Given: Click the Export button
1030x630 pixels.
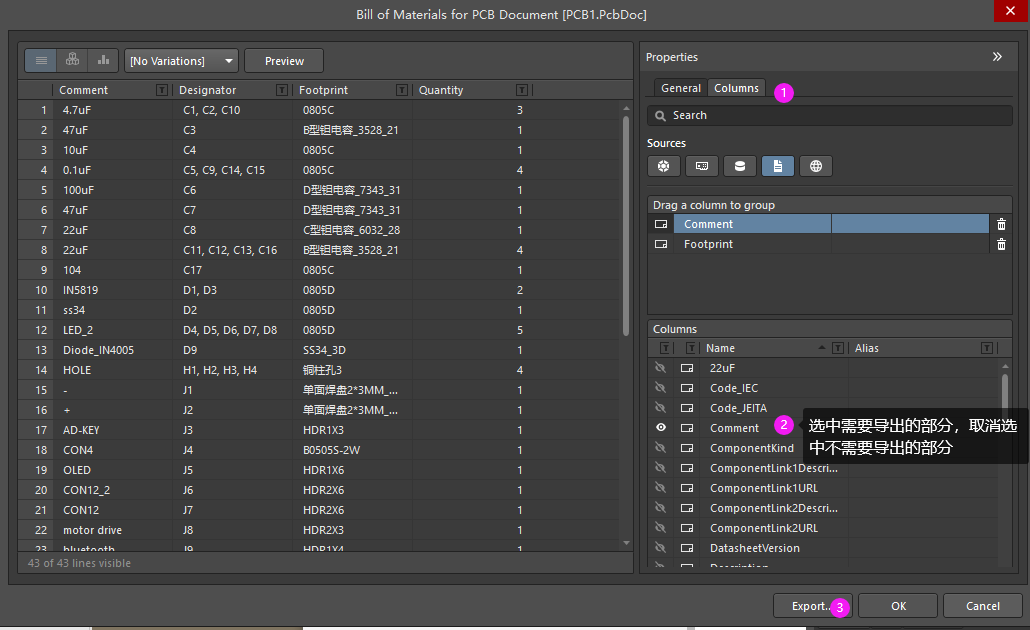Looking at the screenshot, I should pyautogui.click(x=813, y=606).
